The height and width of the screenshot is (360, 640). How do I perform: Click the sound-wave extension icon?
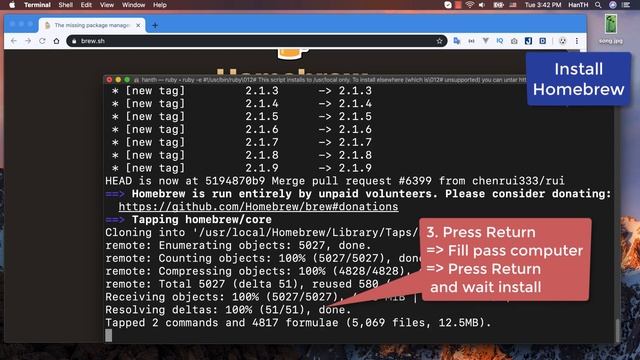pyautogui.click(x=471, y=41)
